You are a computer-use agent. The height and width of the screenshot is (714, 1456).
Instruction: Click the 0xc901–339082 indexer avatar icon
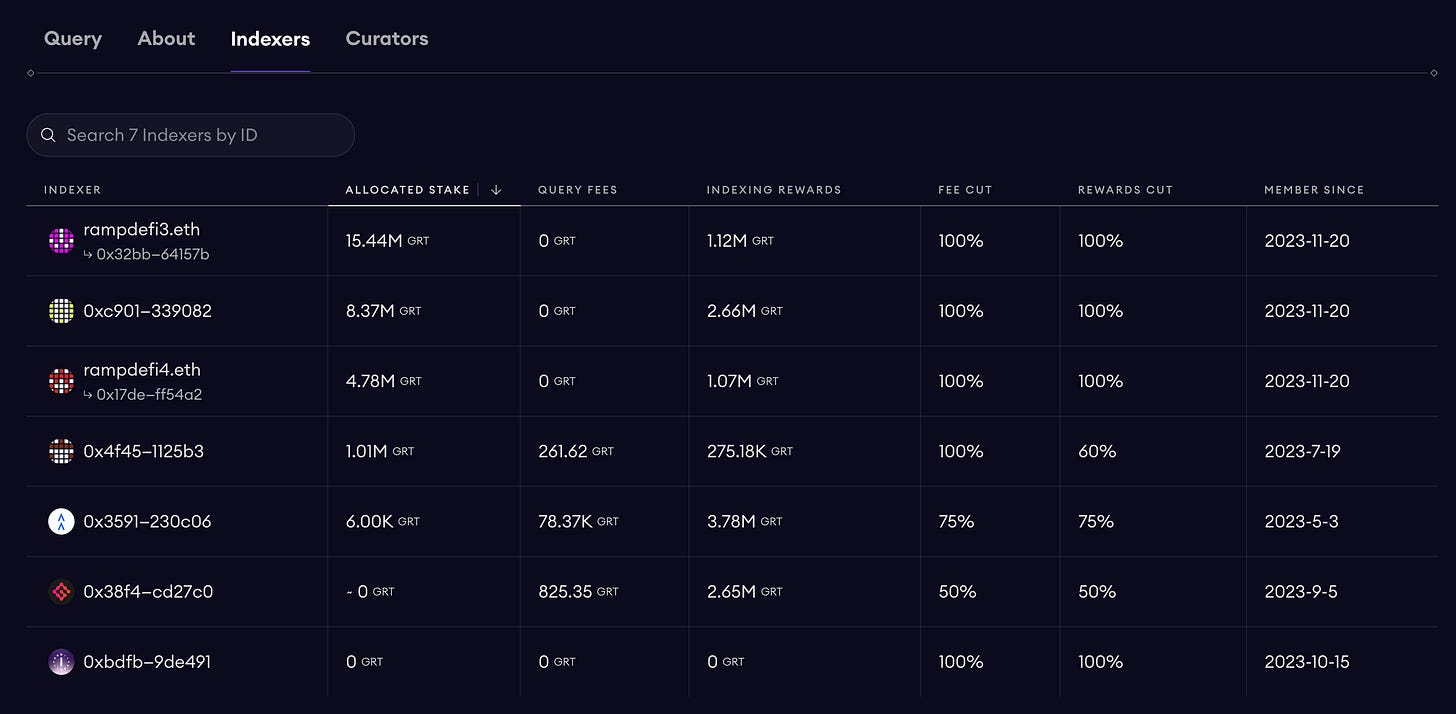click(61, 311)
